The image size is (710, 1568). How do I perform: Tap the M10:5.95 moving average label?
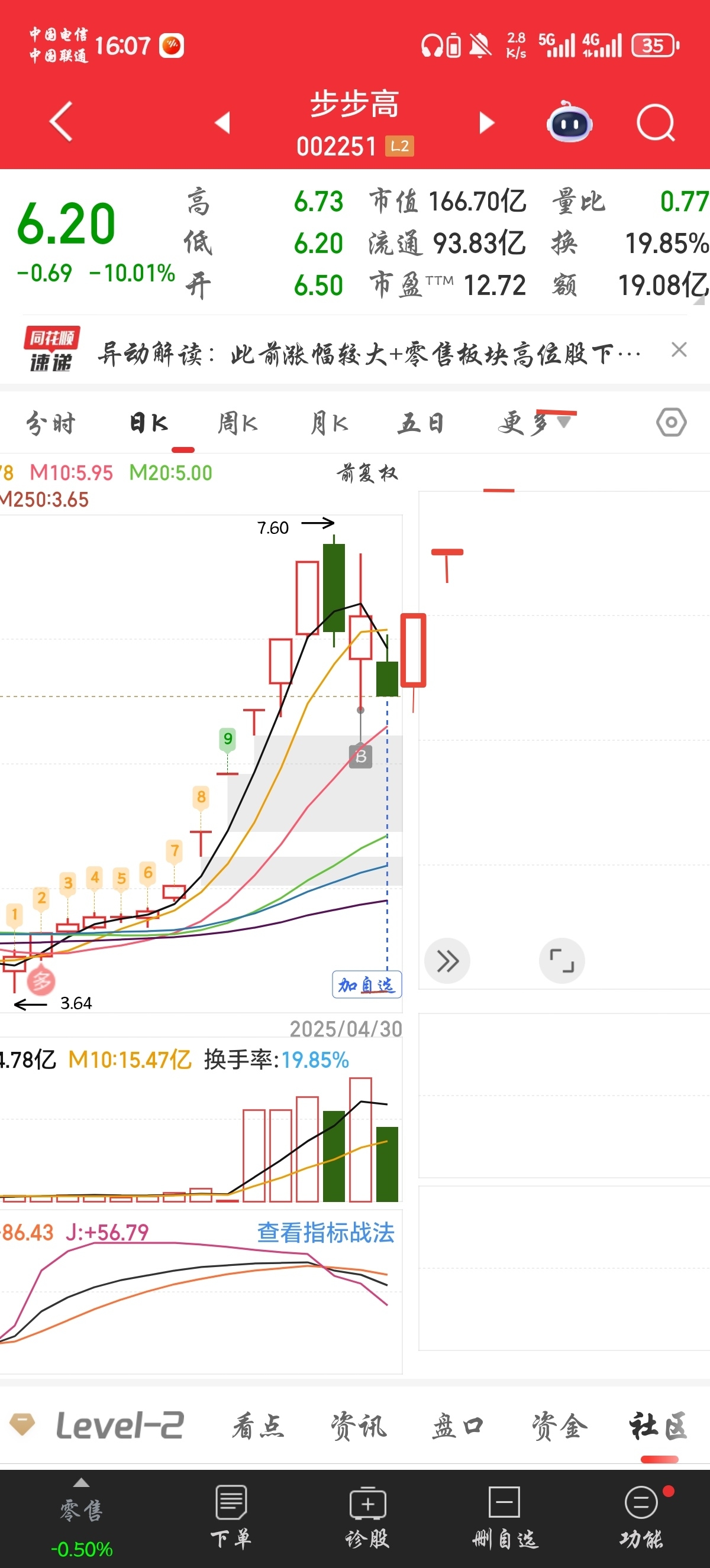pos(71,473)
